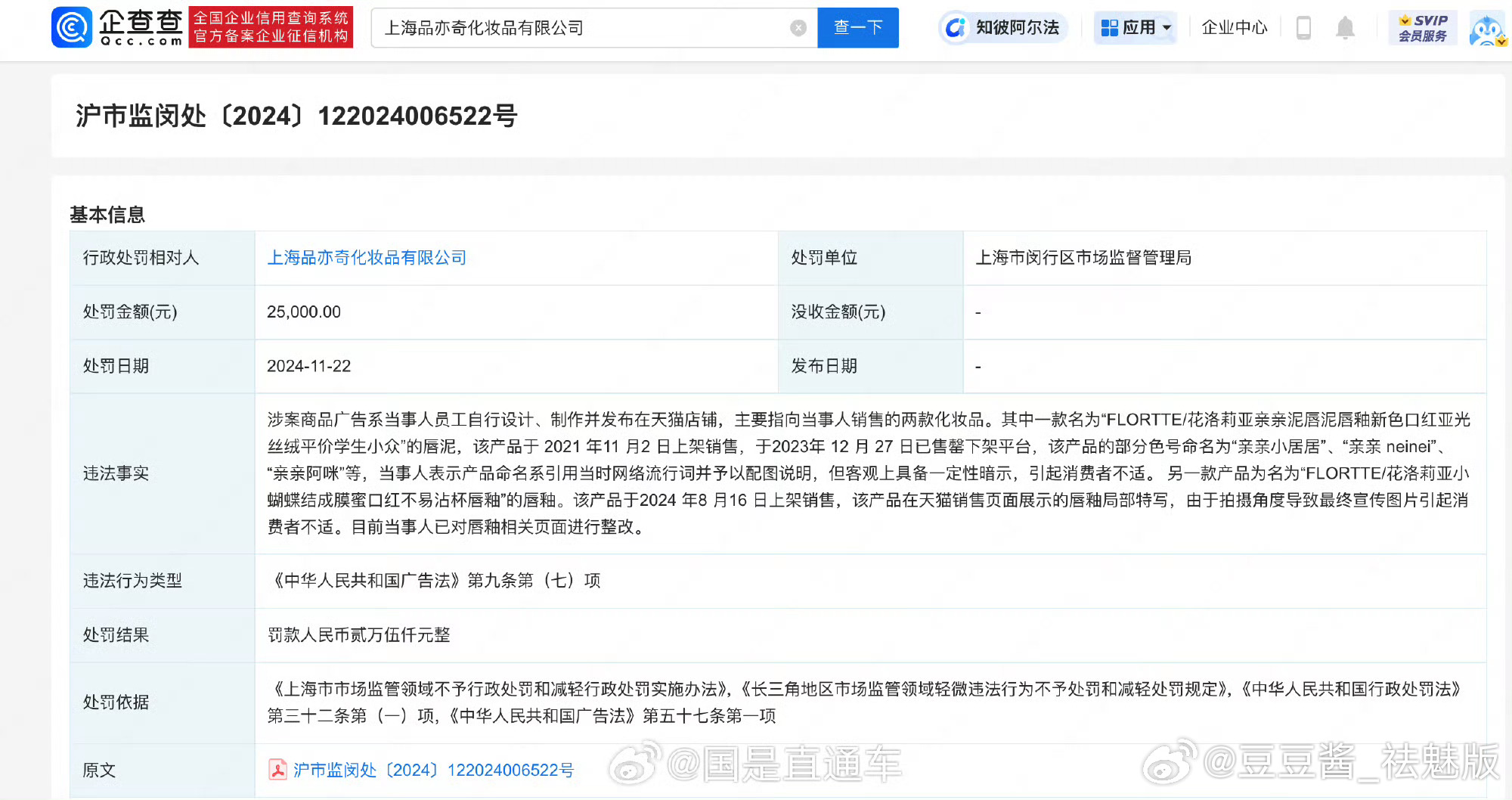Click the 处罚单位 label cell

point(870,258)
